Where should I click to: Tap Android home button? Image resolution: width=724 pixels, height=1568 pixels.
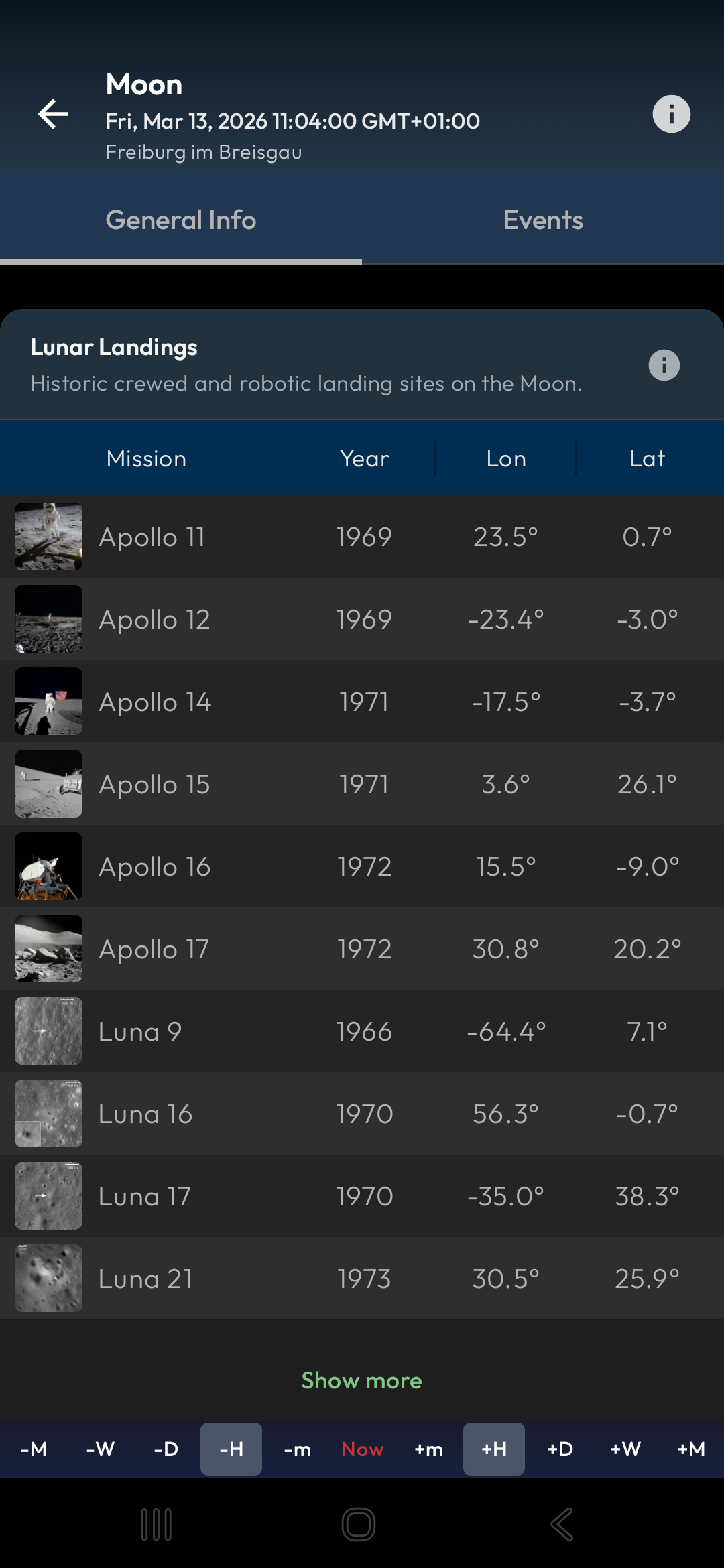pos(359,1524)
